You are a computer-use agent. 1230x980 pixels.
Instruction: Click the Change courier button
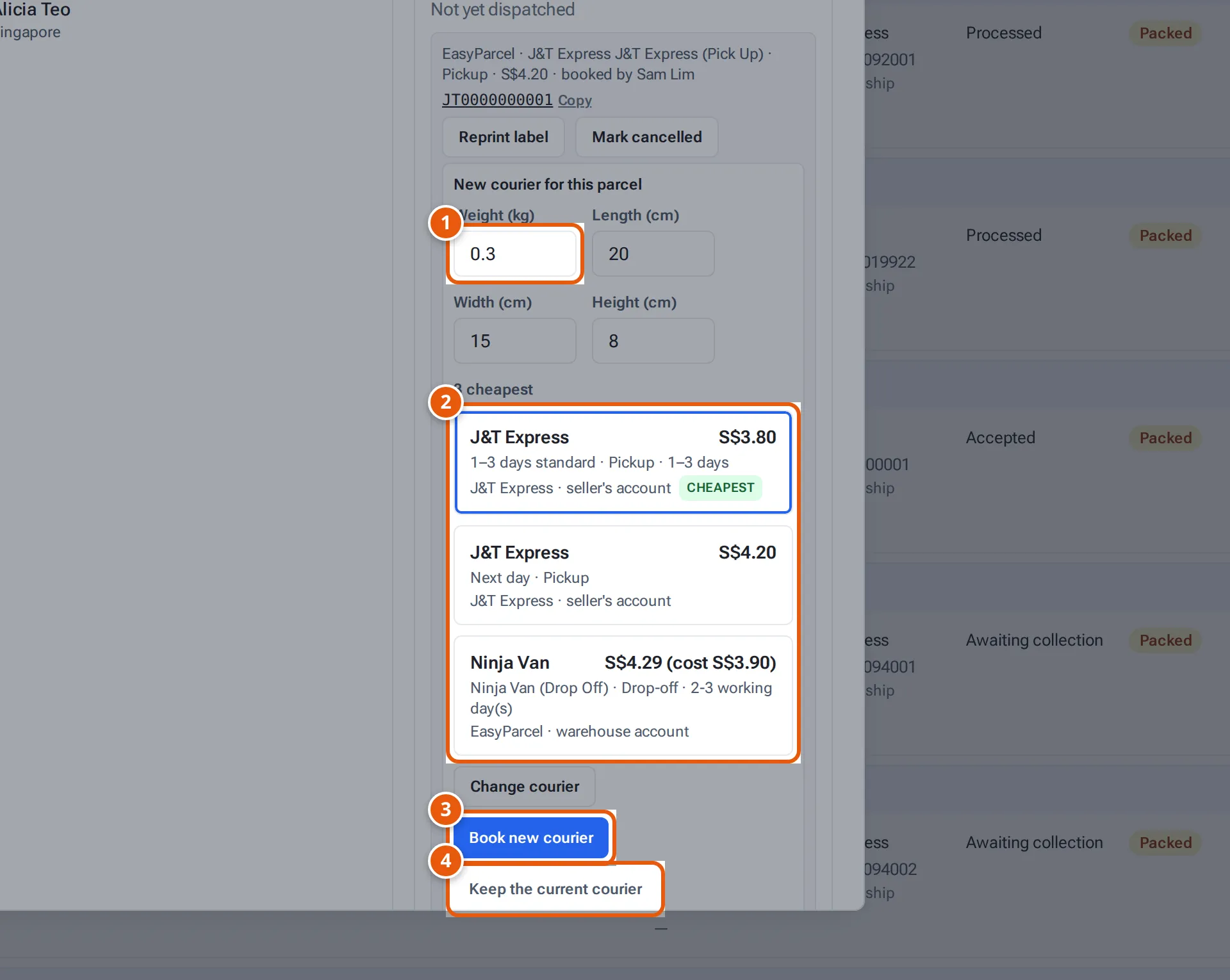click(x=524, y=787)
